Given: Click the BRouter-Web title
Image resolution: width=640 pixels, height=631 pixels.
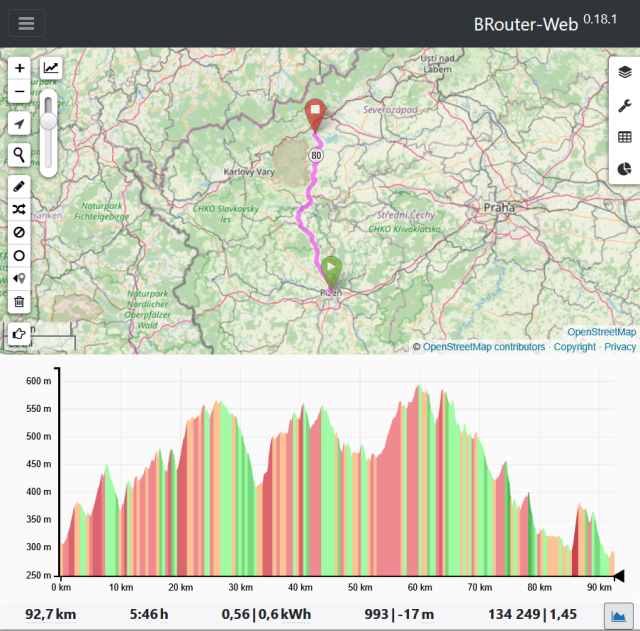Looking at the screenshot, I should coord(526,24).
